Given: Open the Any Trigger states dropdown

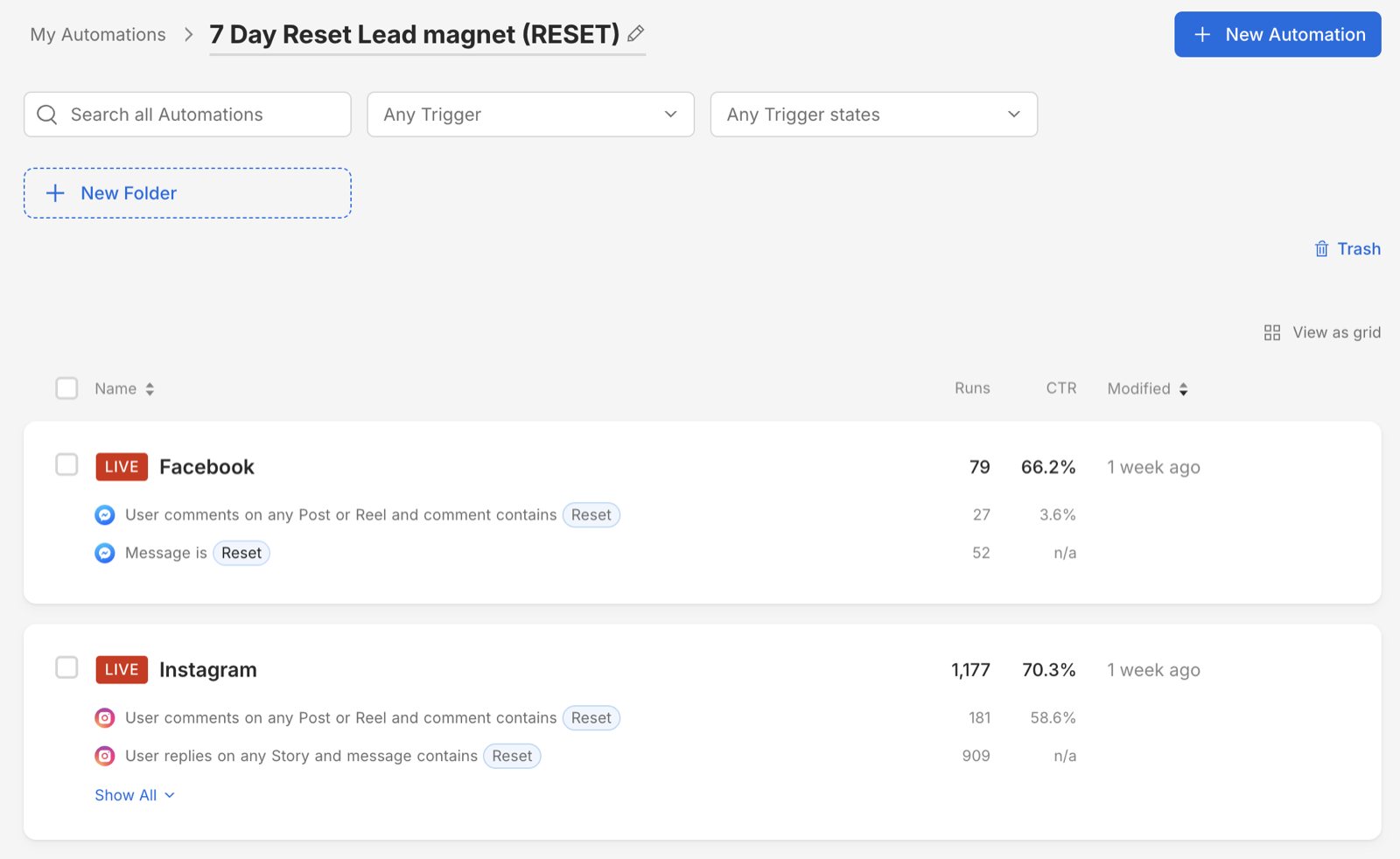Looking at the screenshot, I should tap(873, 115).
